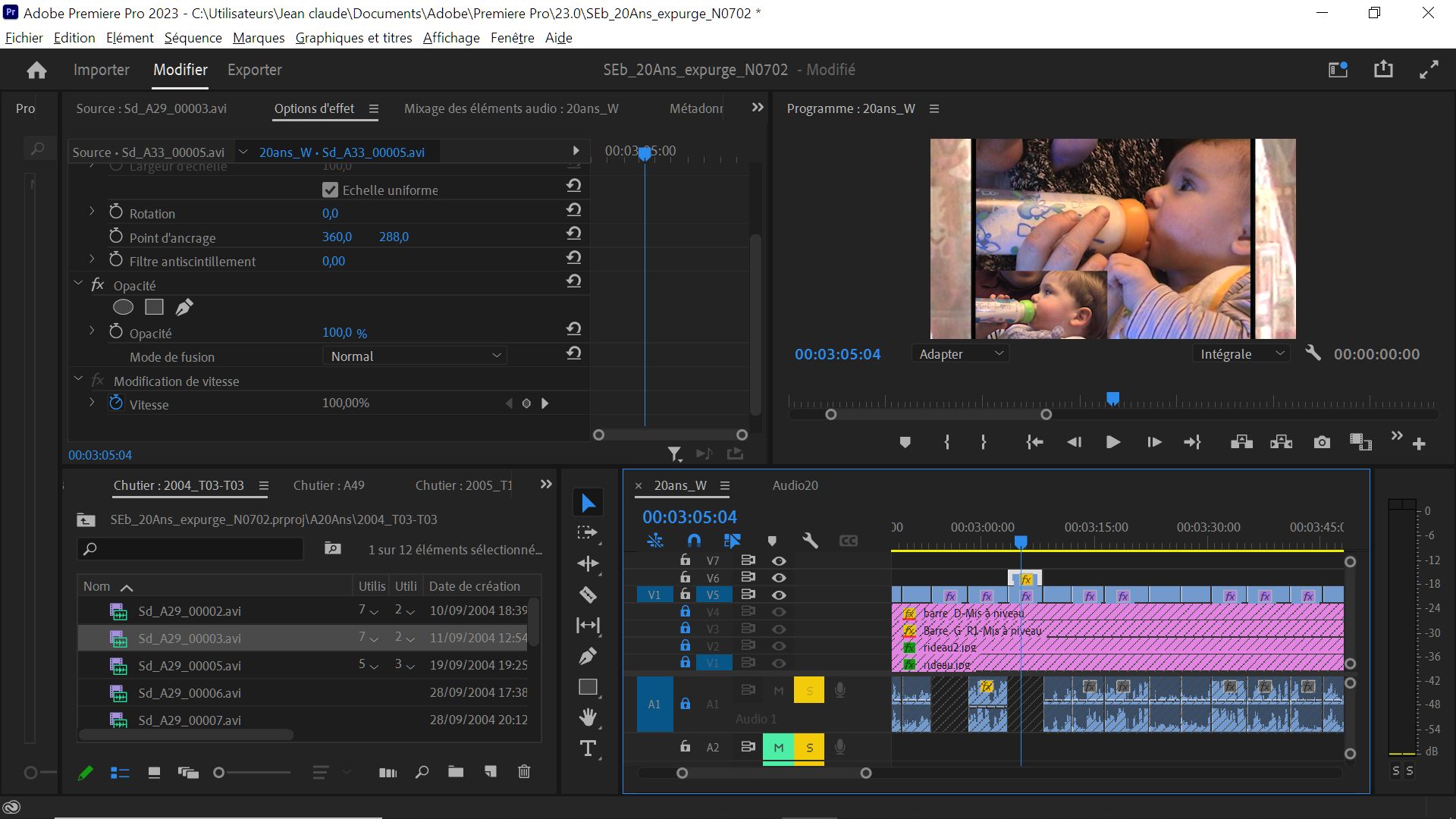This screenshot has width=1456, height=819.
Task: Reset Point d'ancrage parameter
Action: click(x=574, y=233)
